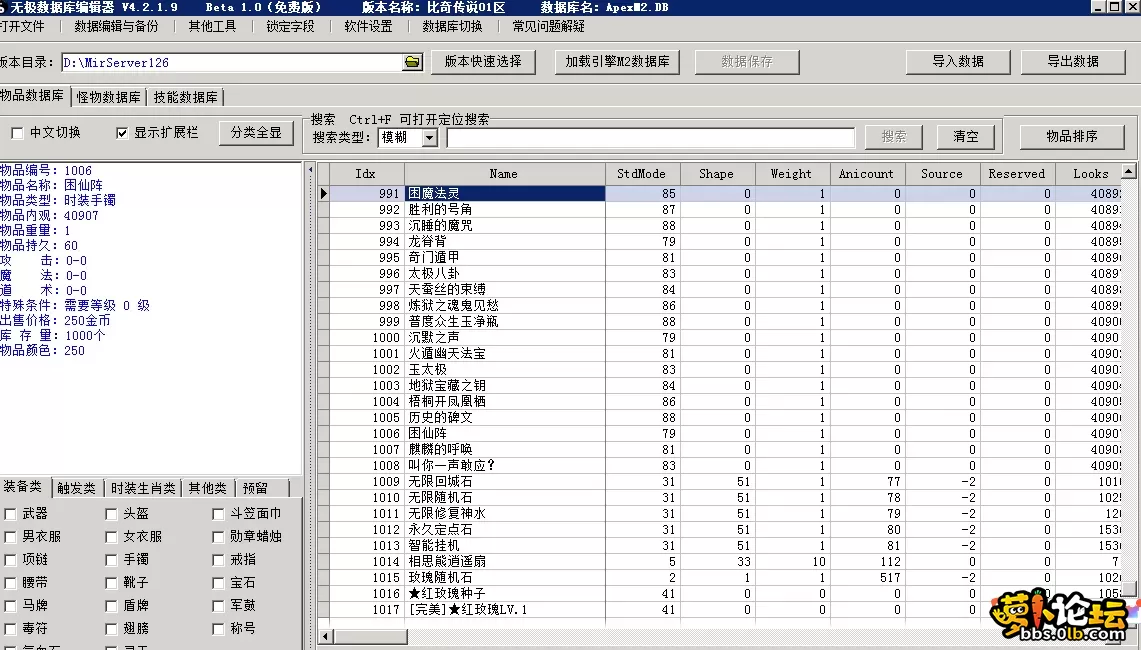Check the 靴子 checkbox

[x=111, y=583]
